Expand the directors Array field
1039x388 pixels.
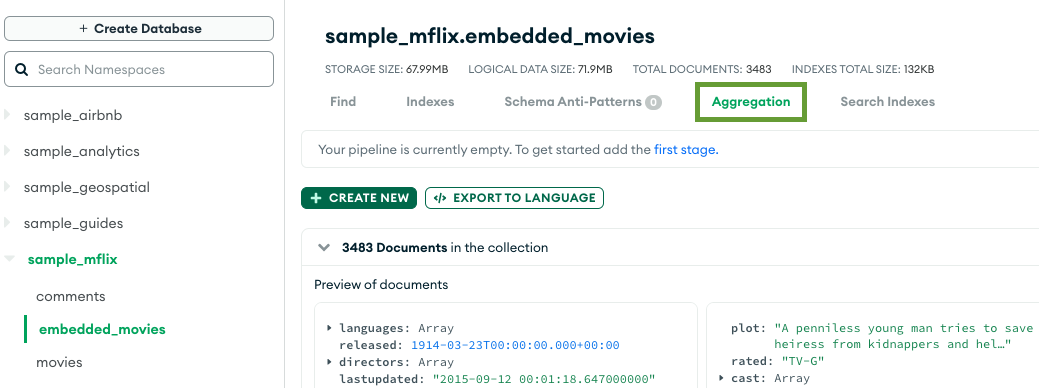click(329, 362)
